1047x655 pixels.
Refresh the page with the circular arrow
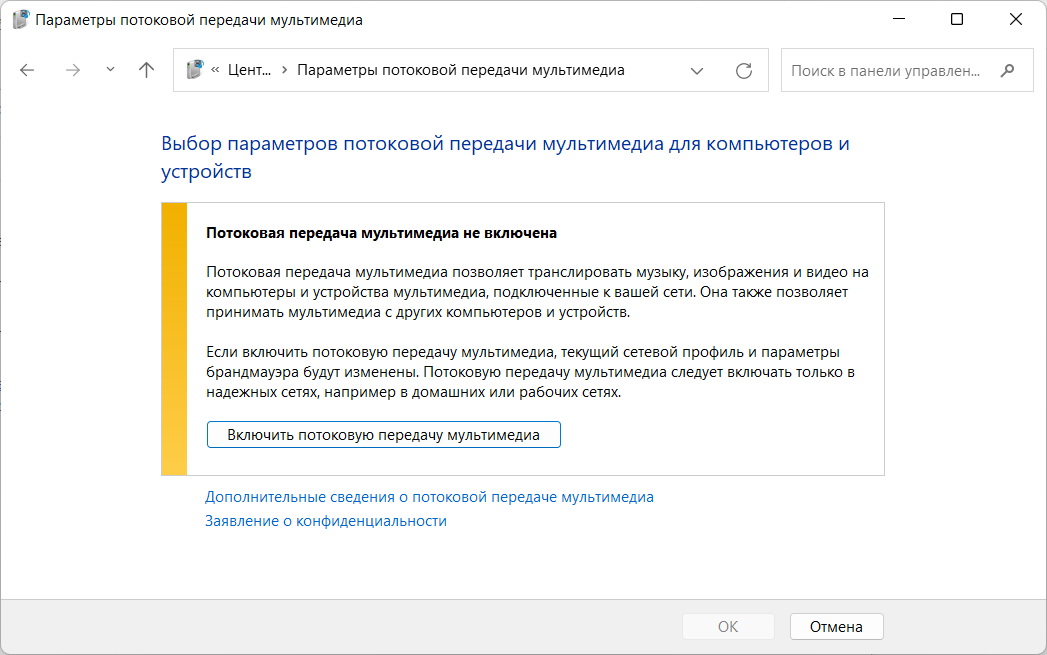(x=744, y=70)
